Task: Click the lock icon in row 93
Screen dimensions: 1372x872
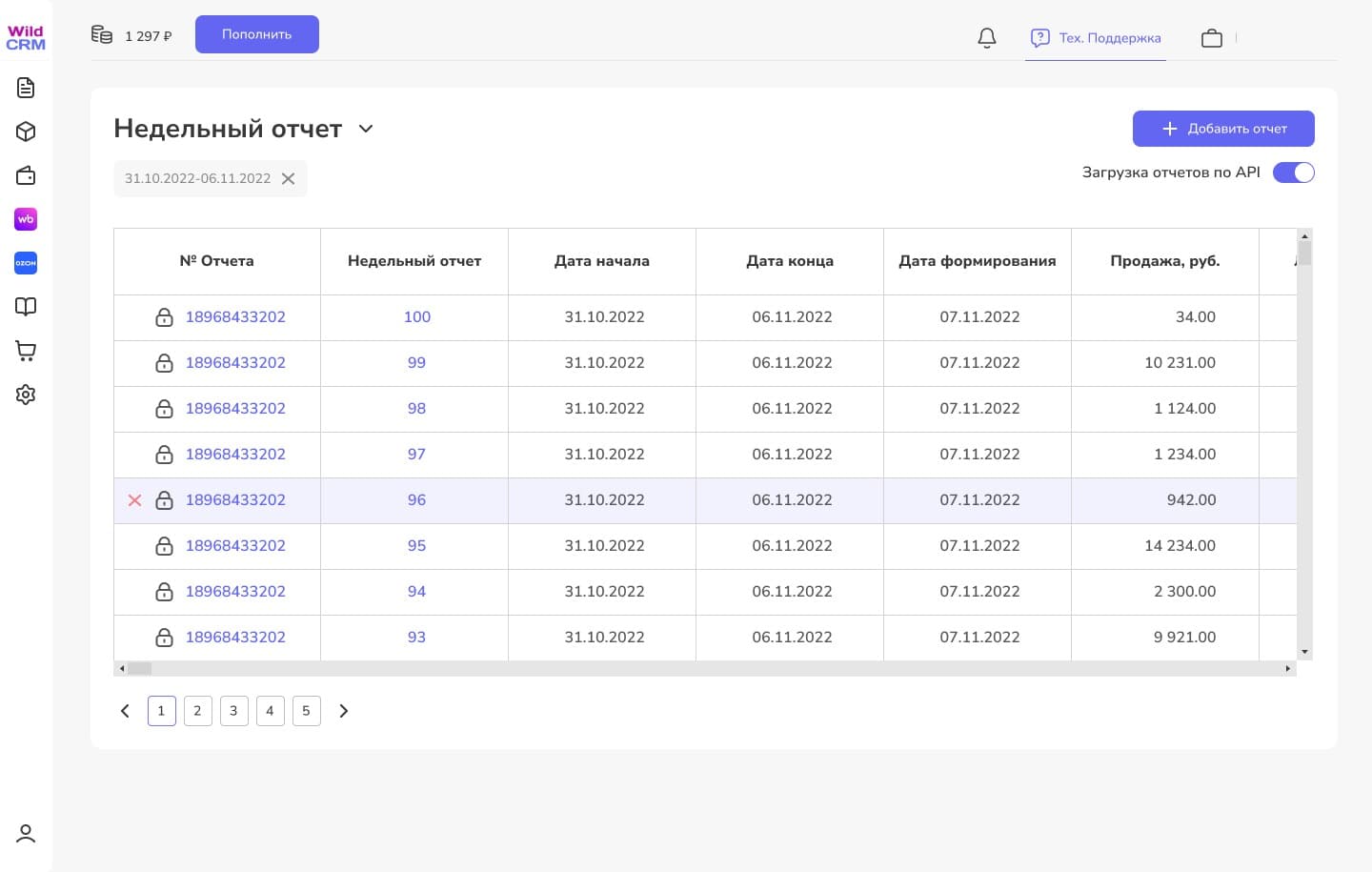Action: (x=164, y=638)
